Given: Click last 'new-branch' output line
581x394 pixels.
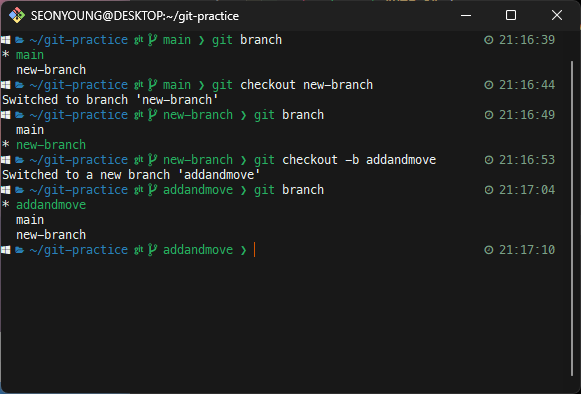Looking at the screenshot, I should tap(51, 235).
